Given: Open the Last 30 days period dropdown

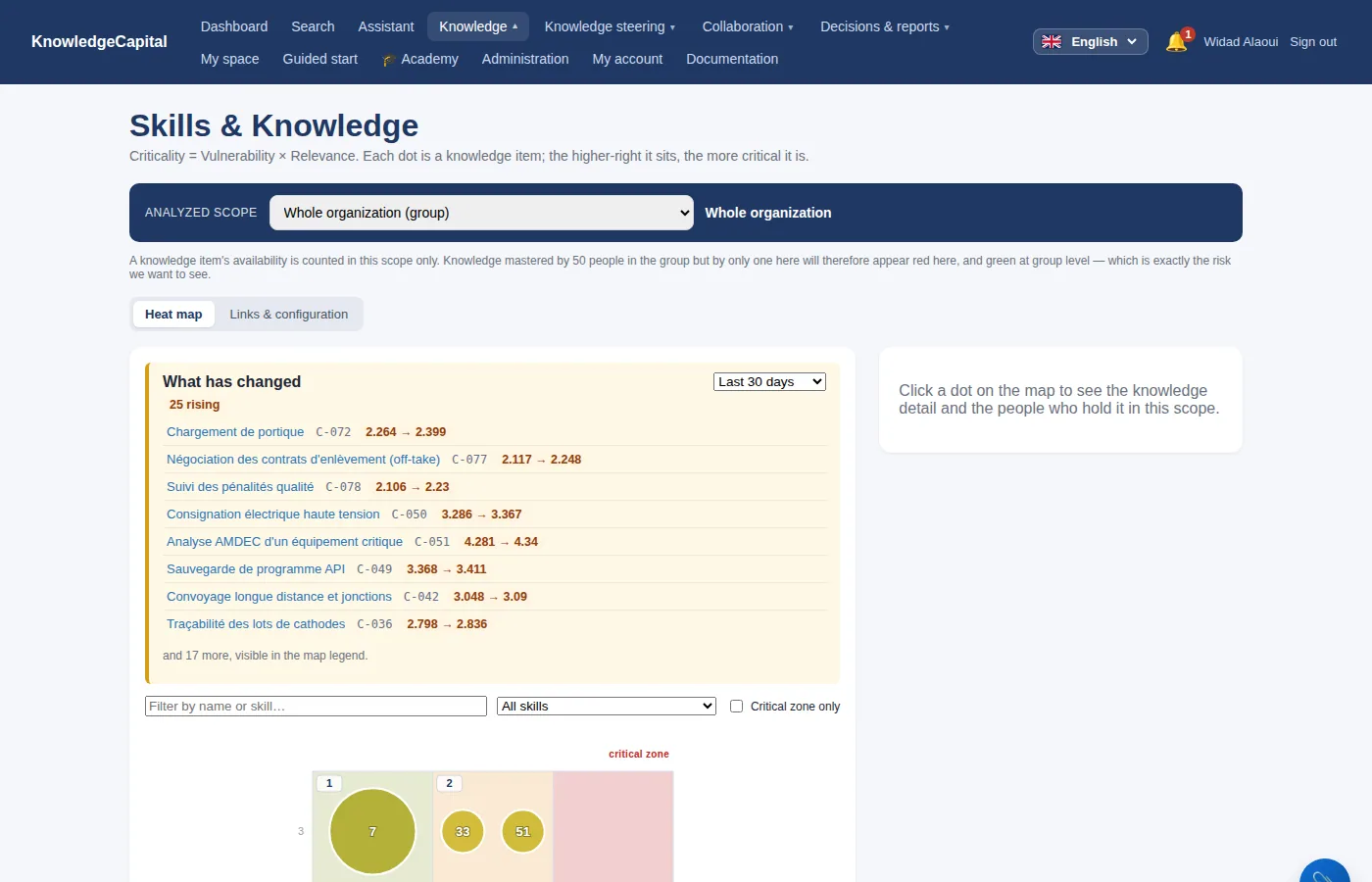Looking at the screenshot, I should pos(769,382).
